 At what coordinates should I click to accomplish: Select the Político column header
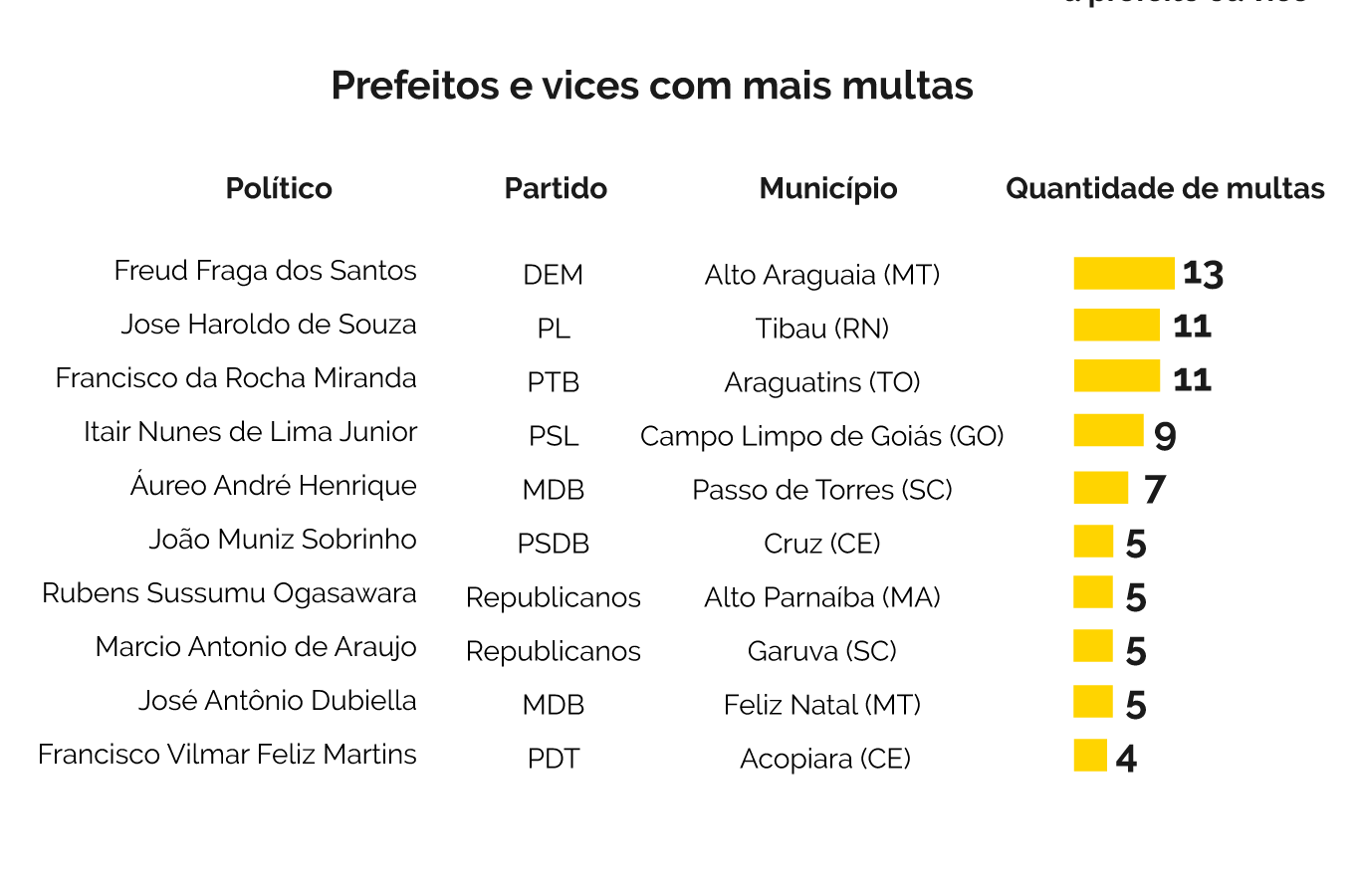pos(279,188)
